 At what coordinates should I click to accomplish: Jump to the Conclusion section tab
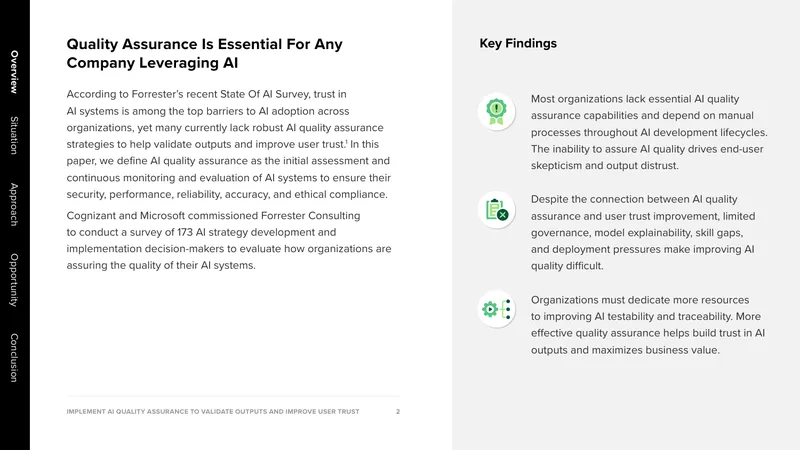[x=14, y=358]
